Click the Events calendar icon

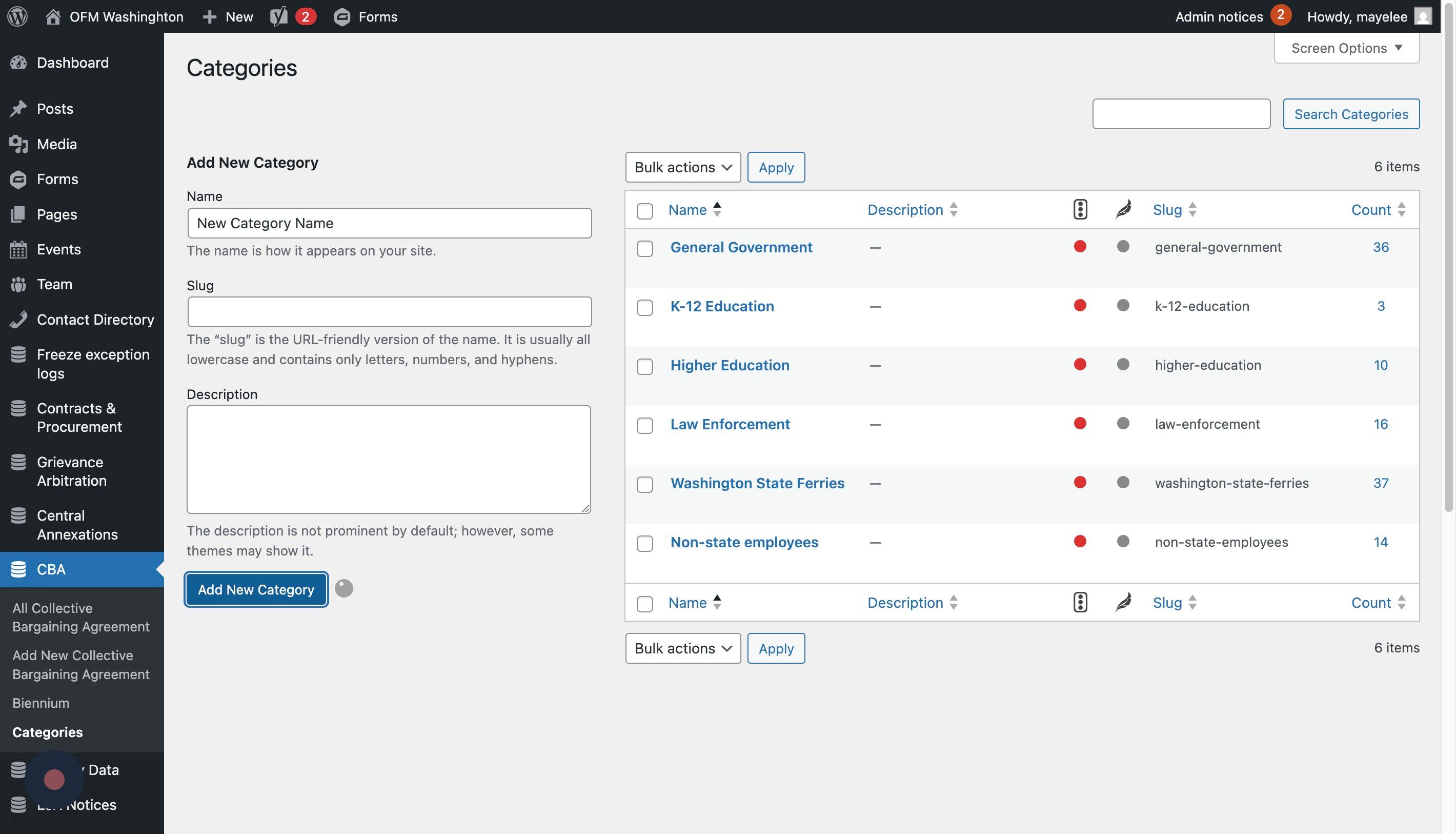(x=18, y=249)
